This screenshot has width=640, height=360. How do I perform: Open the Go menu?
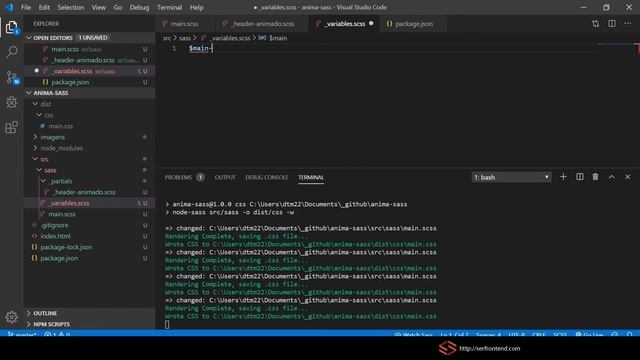118,7
